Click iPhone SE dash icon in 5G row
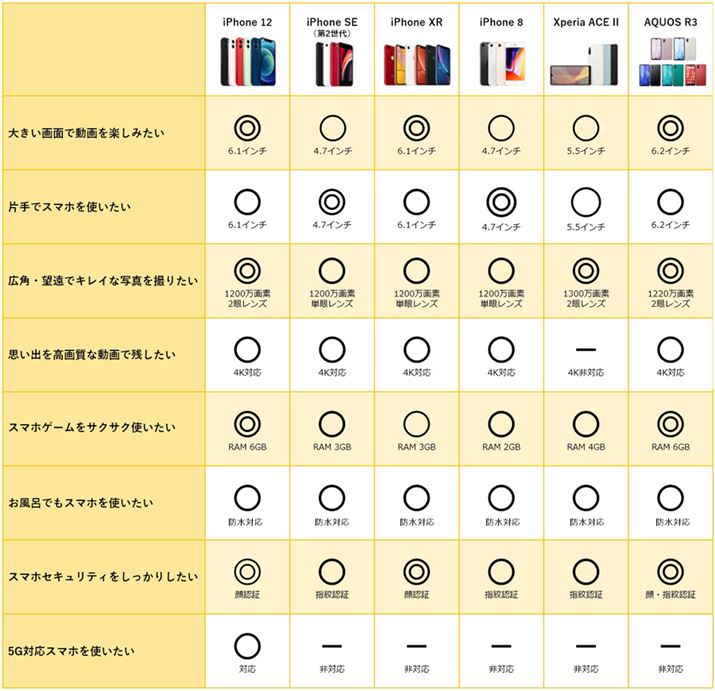Screen dimensions: 715x691 [x=332, y=647]
